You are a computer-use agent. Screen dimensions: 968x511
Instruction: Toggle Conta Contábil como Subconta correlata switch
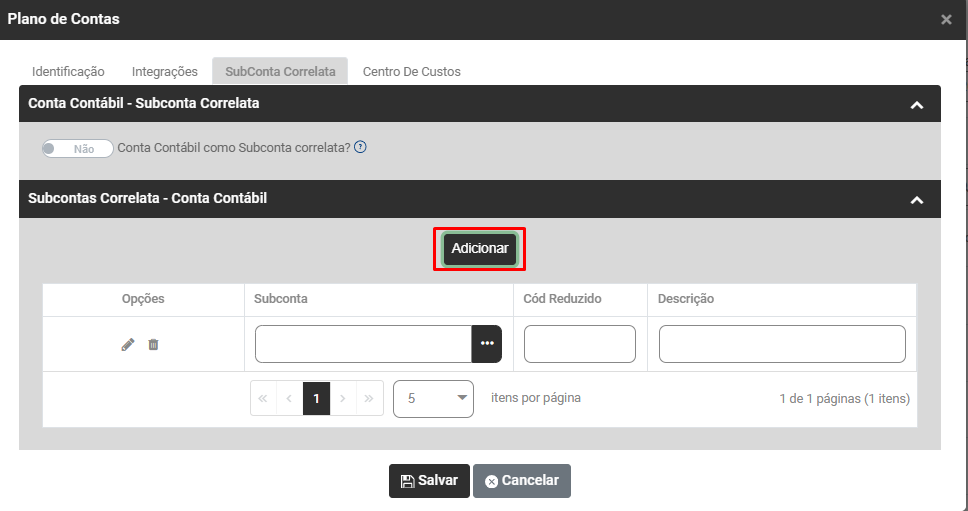coord(77,148)
